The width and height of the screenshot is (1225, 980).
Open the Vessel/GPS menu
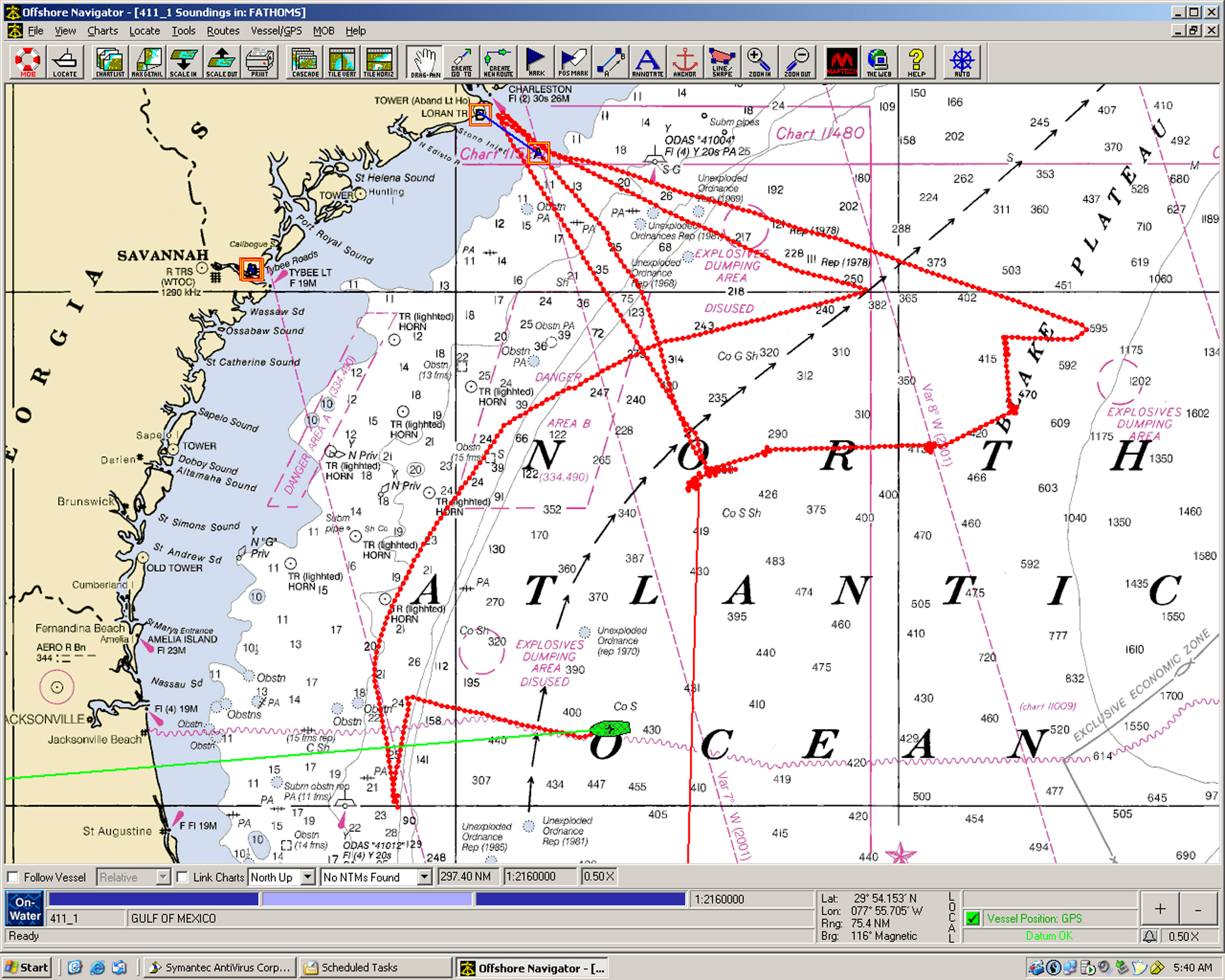[x=276, y=30]
